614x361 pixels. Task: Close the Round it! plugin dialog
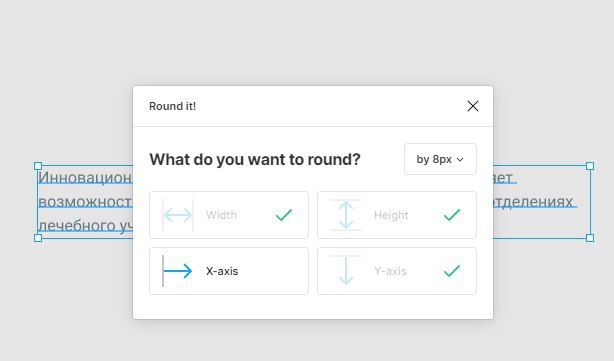[x=473, y=106]
